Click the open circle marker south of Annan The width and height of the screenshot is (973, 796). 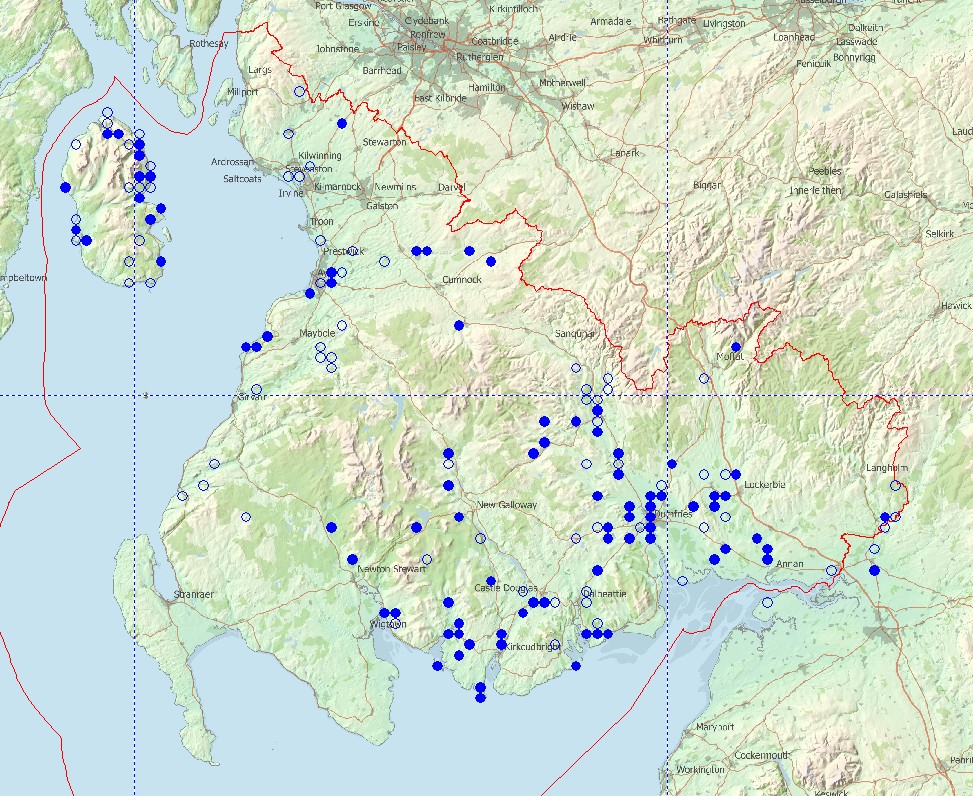[767, 602]
